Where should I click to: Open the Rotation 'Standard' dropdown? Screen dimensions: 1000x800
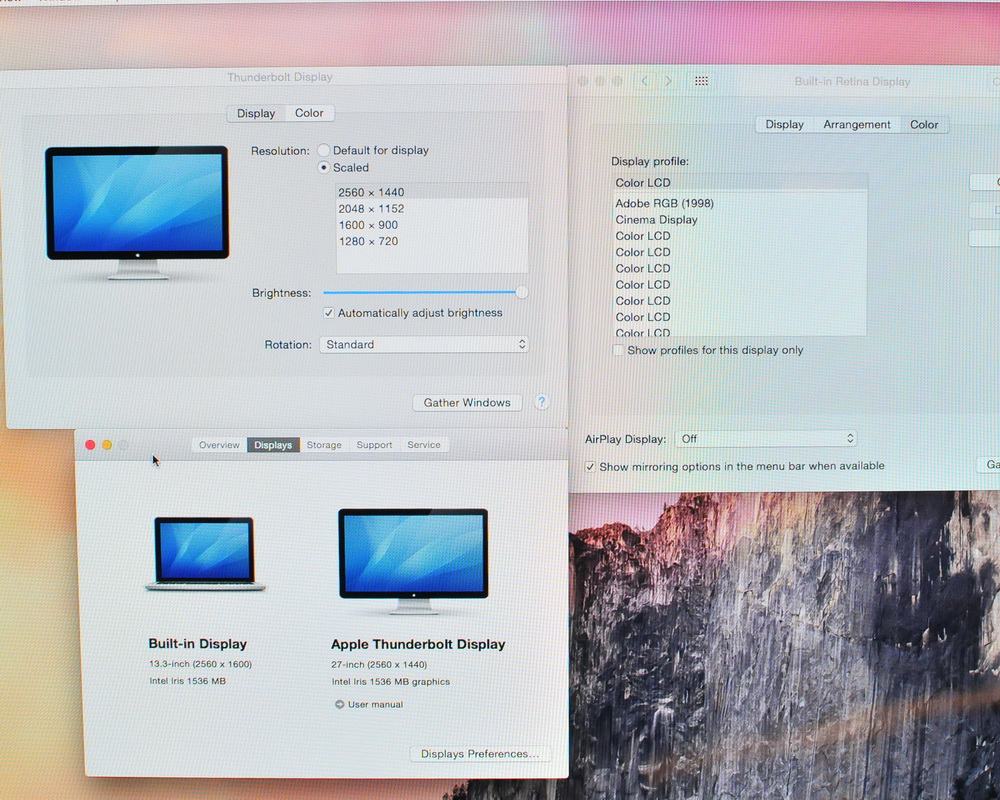point(424,344)
